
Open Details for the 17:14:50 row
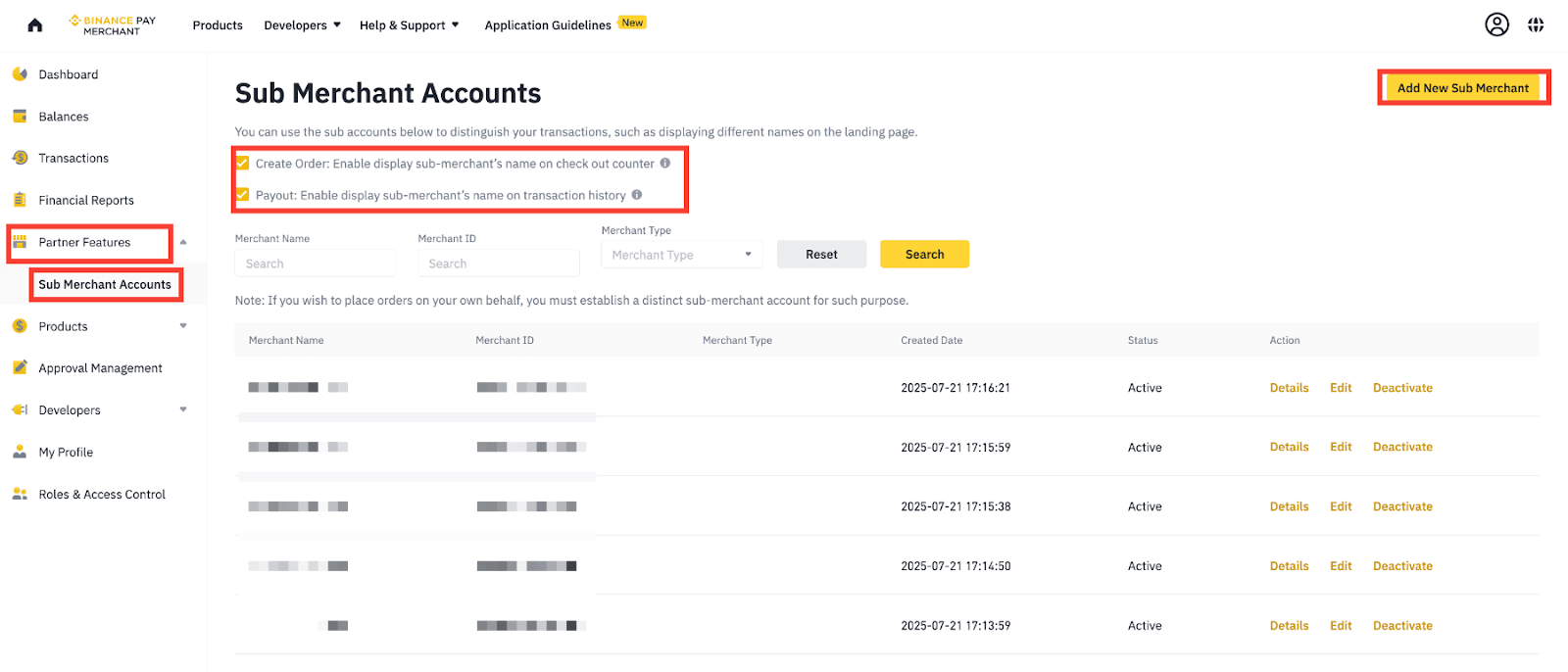1289,566
